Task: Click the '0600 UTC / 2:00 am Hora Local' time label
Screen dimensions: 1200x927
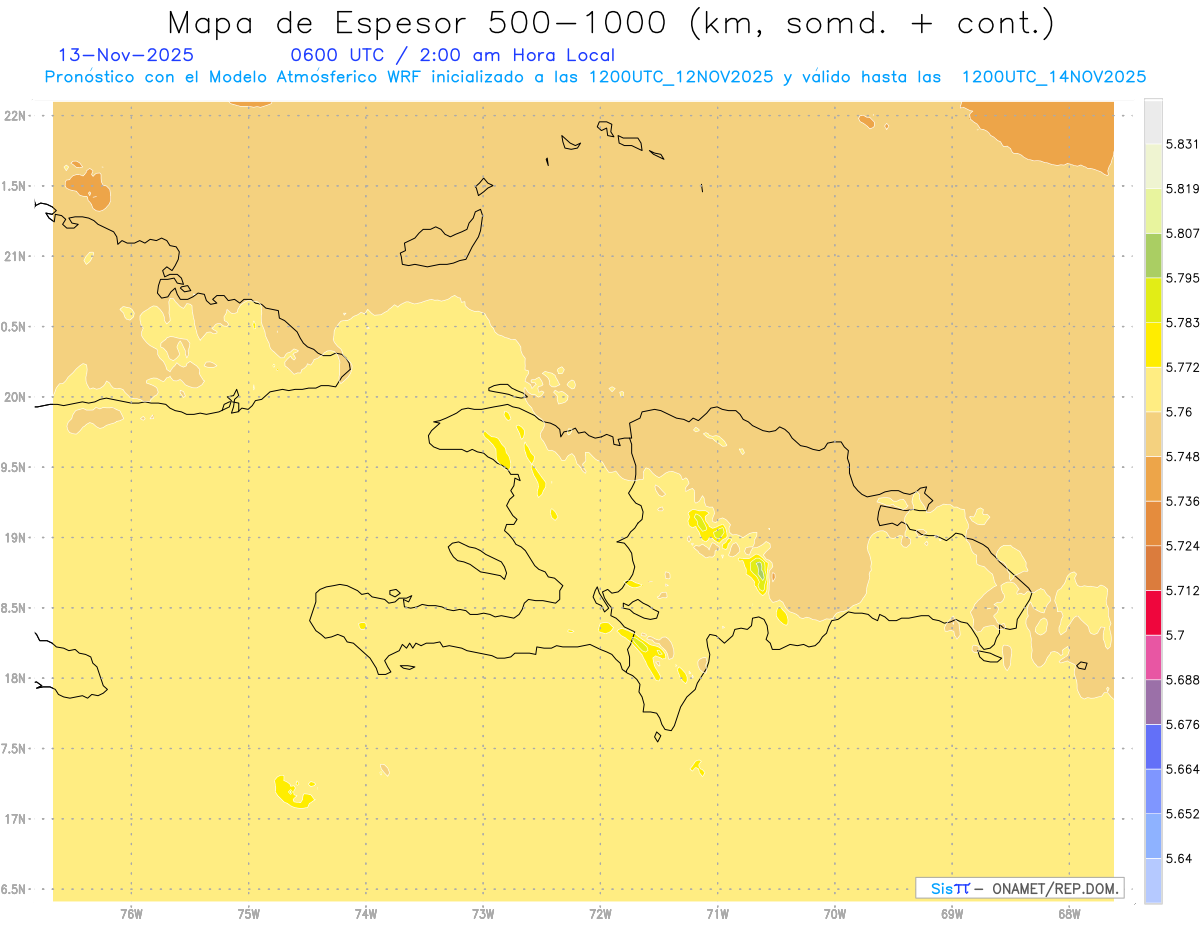Action: [x=452, y=56]
